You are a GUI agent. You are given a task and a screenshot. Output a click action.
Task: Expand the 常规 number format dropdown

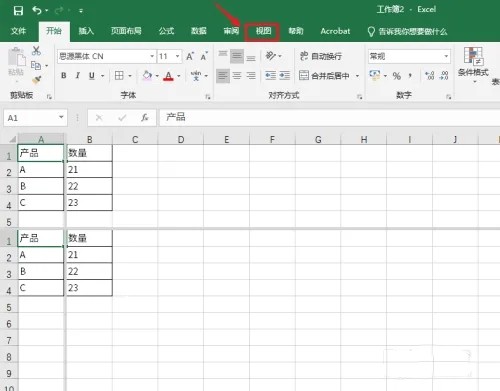(x=446, y=56)
